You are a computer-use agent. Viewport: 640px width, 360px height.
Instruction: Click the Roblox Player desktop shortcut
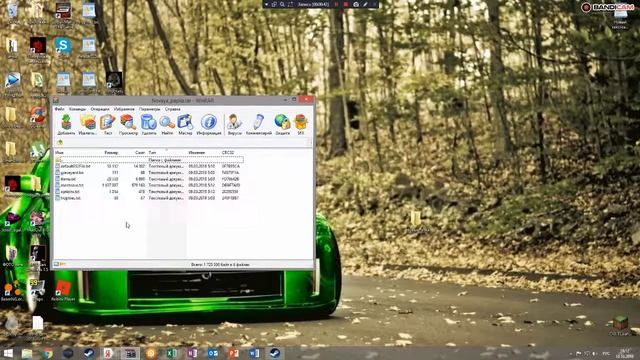pos(63,290)
